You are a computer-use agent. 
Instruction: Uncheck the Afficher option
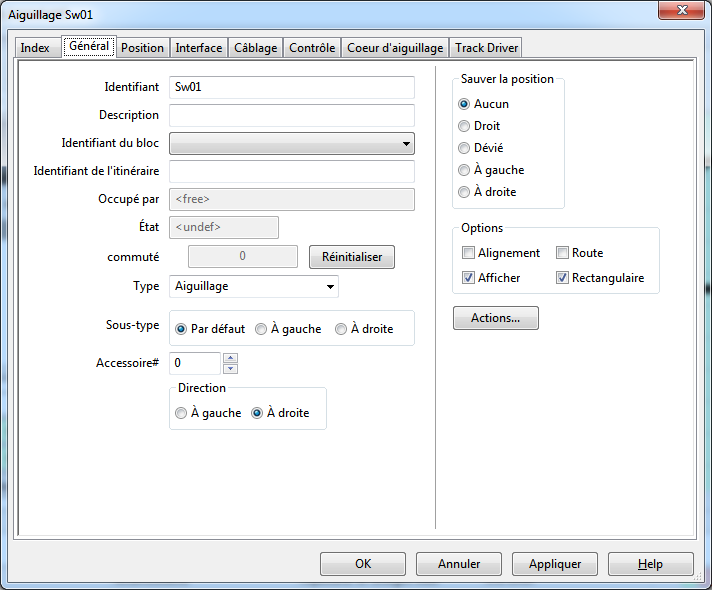pos(469,278)
